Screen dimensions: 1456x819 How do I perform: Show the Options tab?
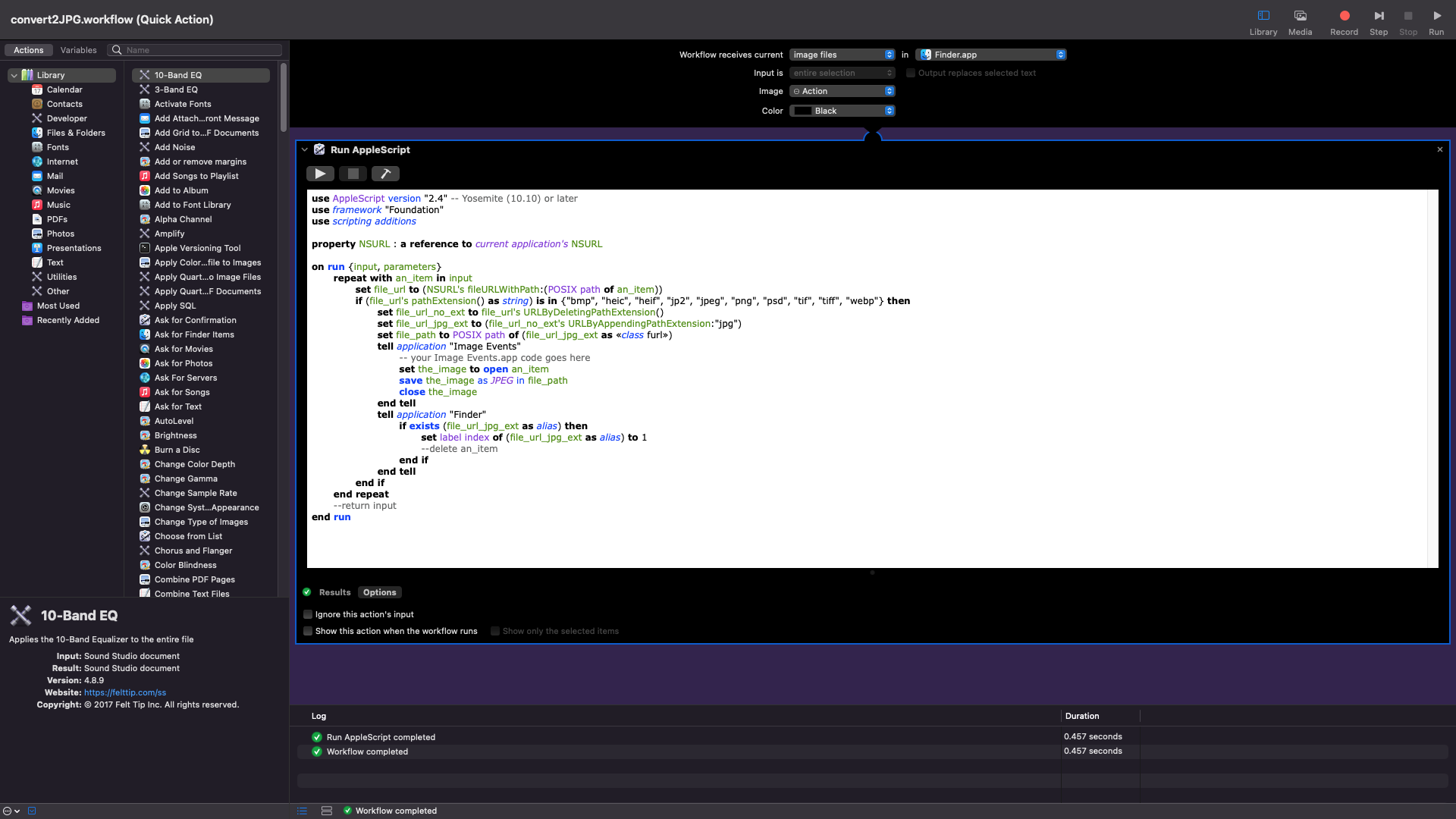click(x=379, y=592)
